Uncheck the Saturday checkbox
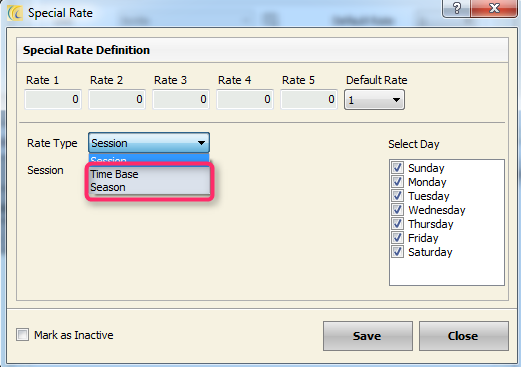The width and height of the screenshot is (521, 367). click(397, 251)
